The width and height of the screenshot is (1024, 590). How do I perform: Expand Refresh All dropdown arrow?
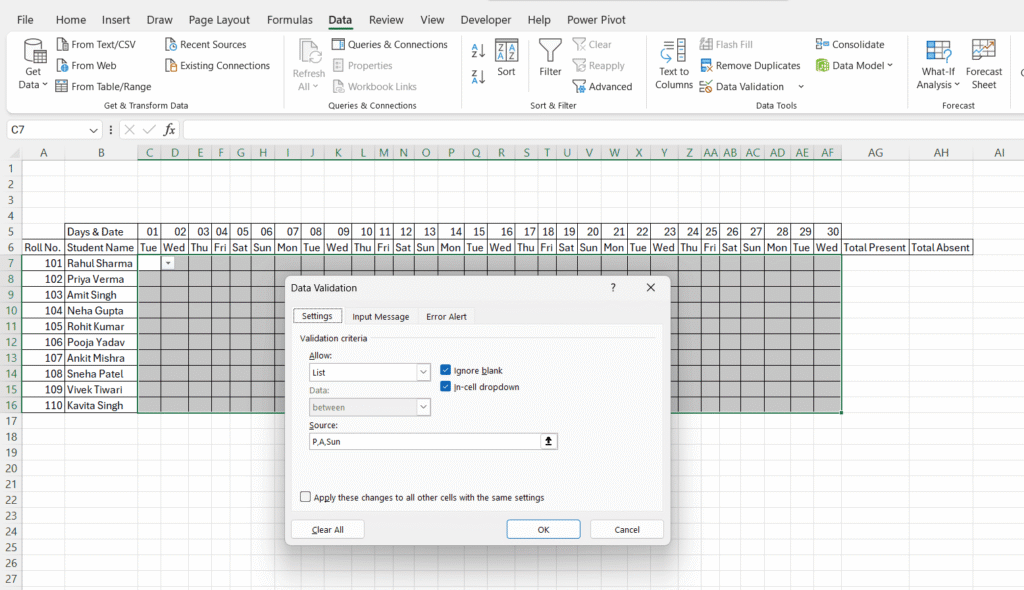tap(315, 86)
